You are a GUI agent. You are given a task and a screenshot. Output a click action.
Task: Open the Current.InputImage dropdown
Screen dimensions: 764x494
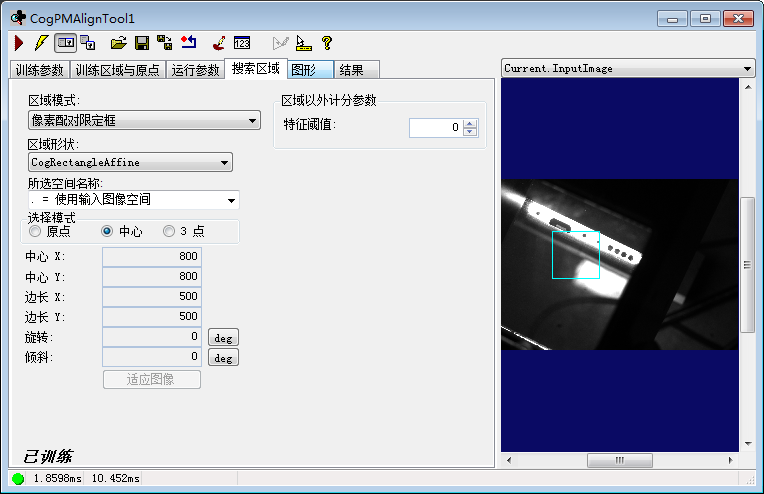click(628, 69)
